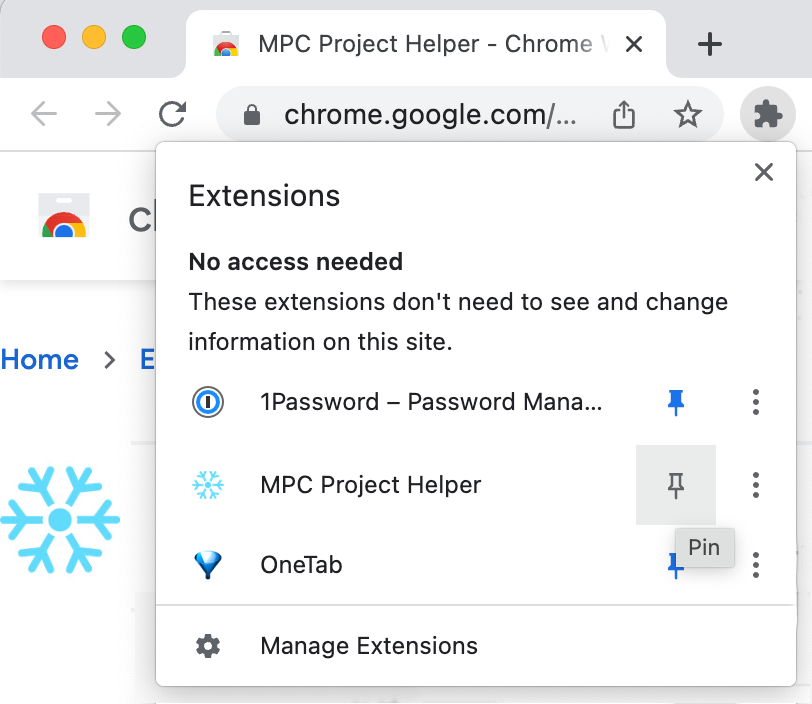
Task: Click the 1Password extension icon
Action: 208,403
